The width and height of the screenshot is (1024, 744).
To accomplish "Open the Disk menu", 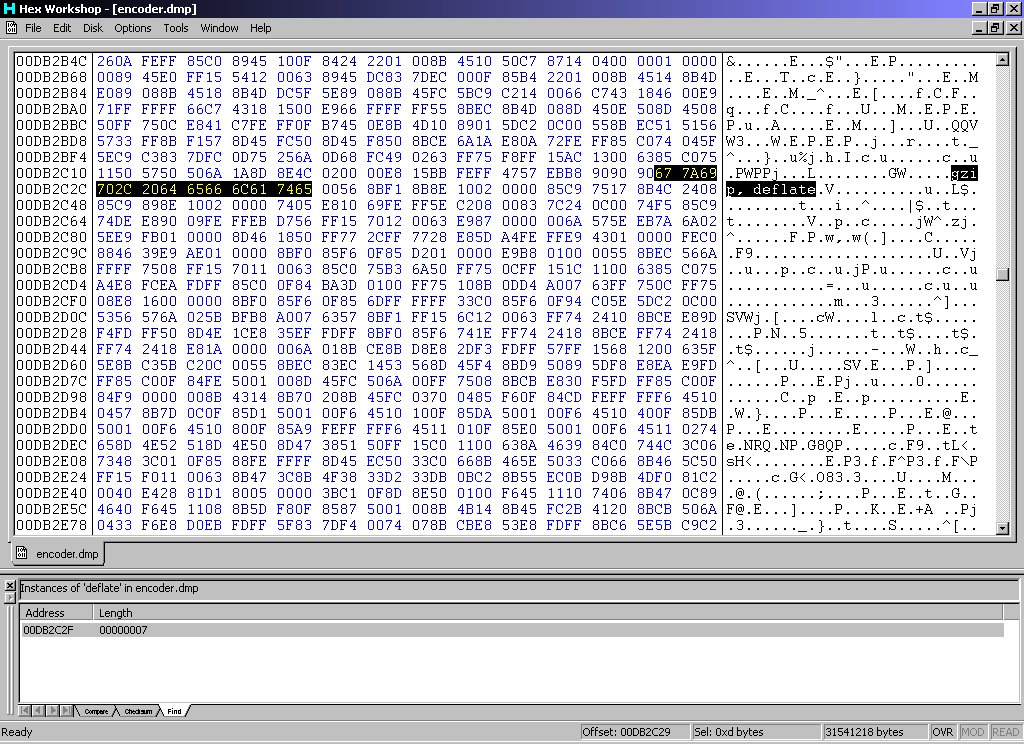I will [x=93, y=28].
